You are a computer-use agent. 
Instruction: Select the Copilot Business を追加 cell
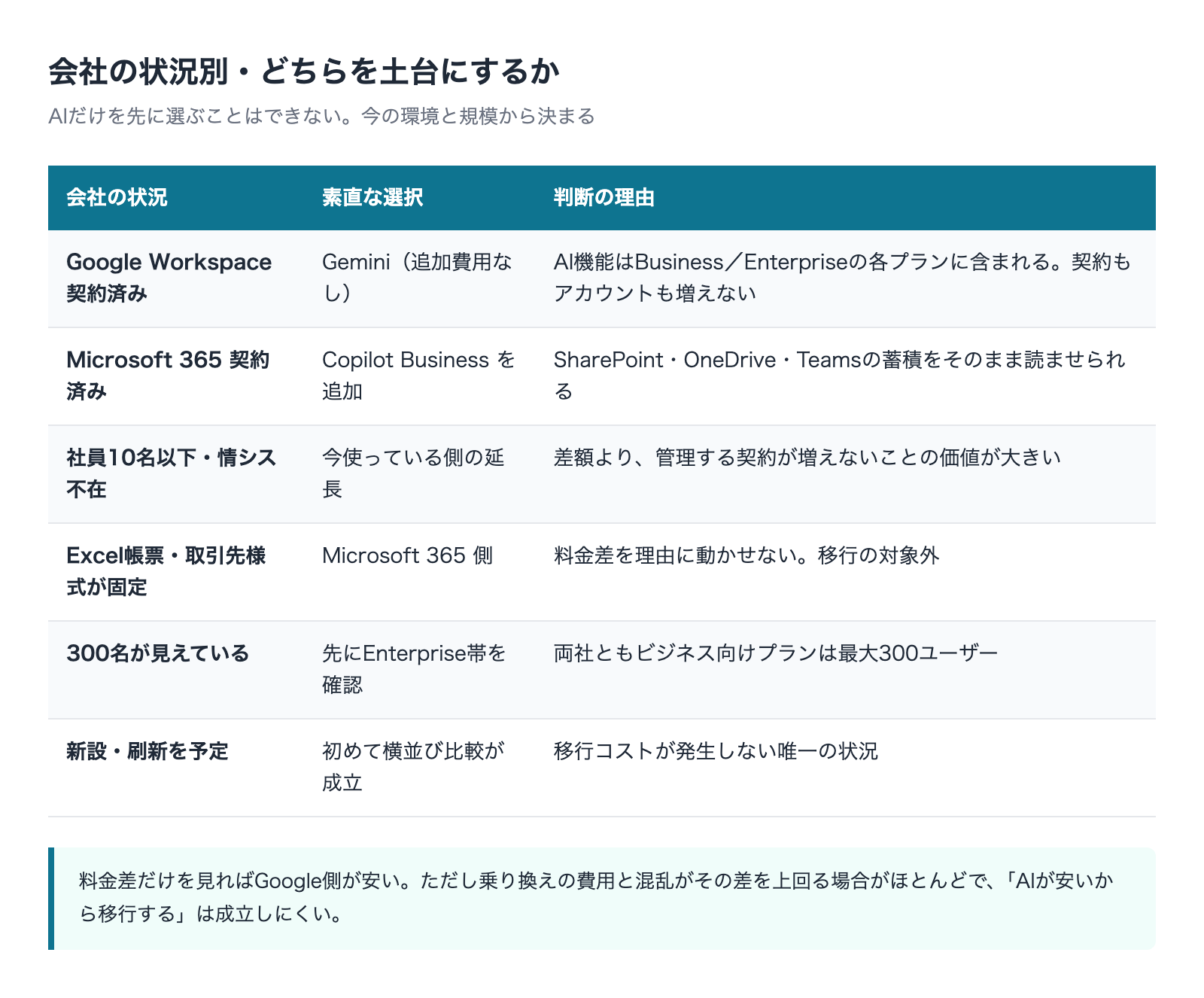click(x=420, y=376)
